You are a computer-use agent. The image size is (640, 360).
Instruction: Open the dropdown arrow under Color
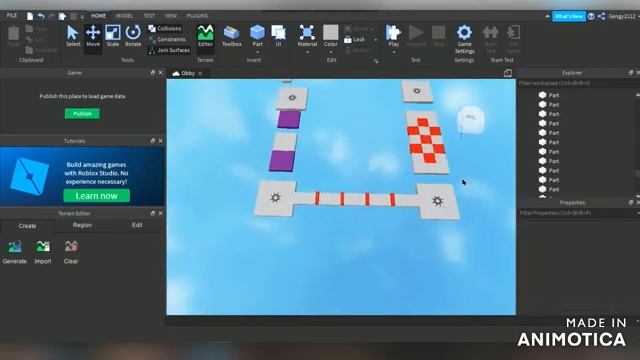click(x=331, y=52)
